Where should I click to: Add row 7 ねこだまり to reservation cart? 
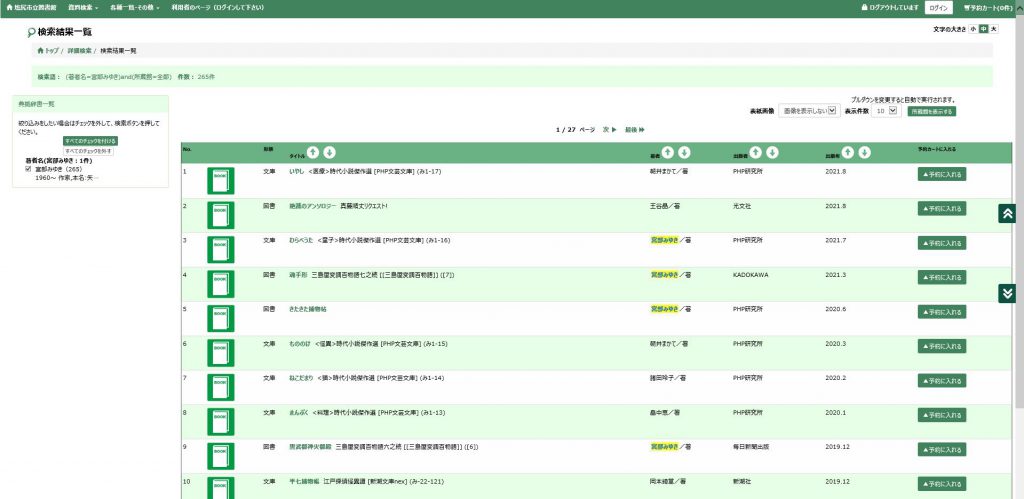[942, 381]
